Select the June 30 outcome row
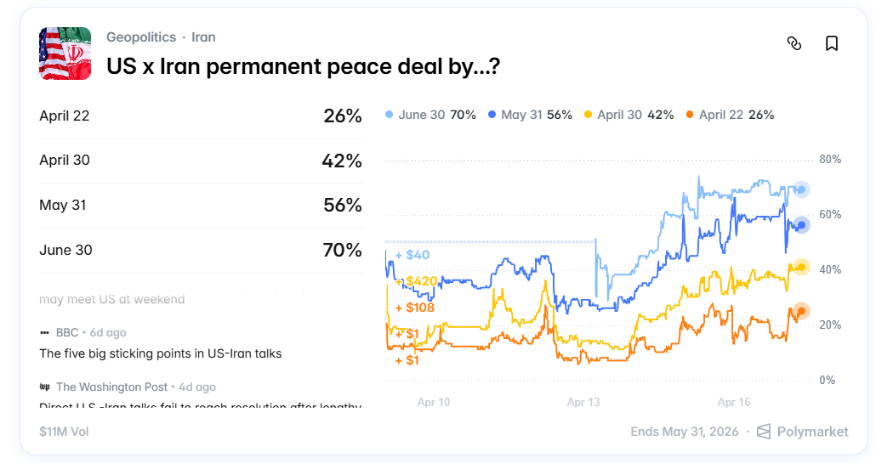This screenshot has width=876, height=463. pos(200,250)
